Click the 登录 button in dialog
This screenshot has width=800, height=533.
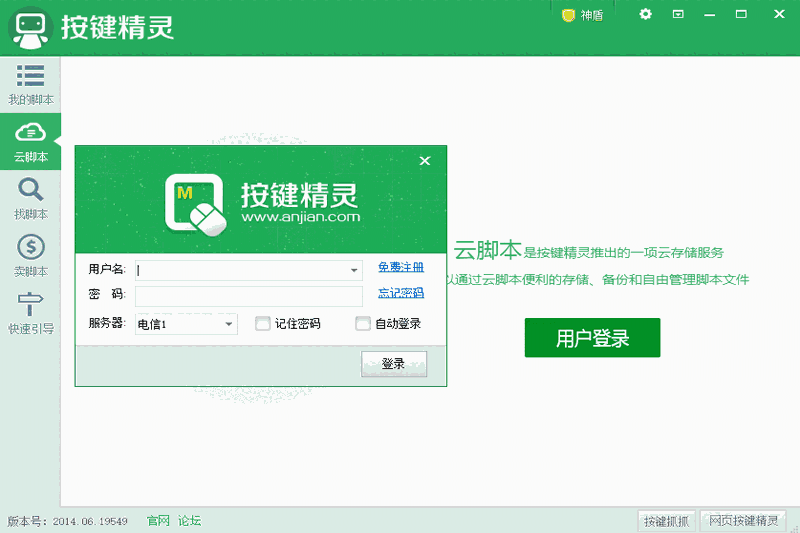pos(394,364)
